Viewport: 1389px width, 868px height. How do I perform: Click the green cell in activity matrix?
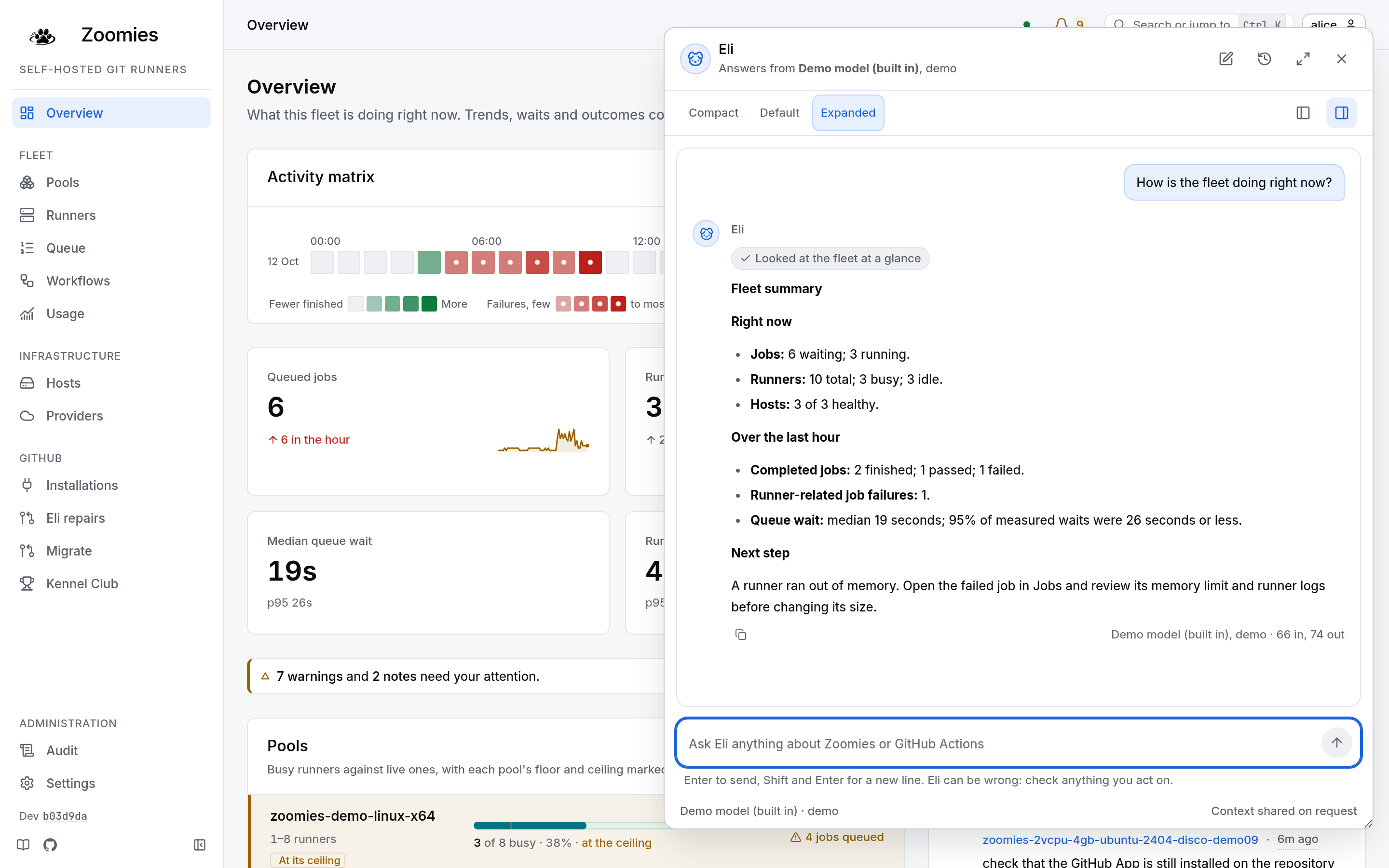point(429,262)
